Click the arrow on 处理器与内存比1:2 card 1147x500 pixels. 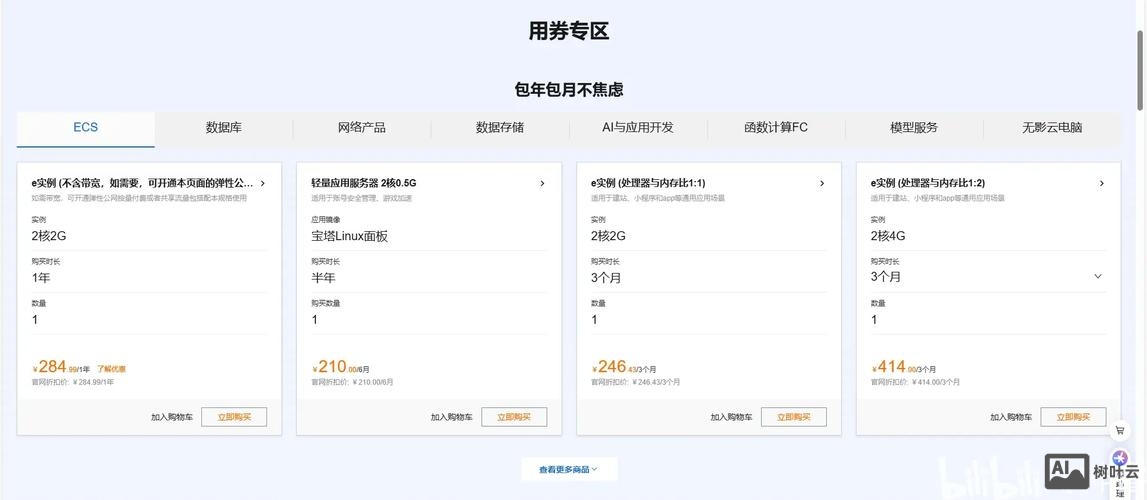point(1102,183)
